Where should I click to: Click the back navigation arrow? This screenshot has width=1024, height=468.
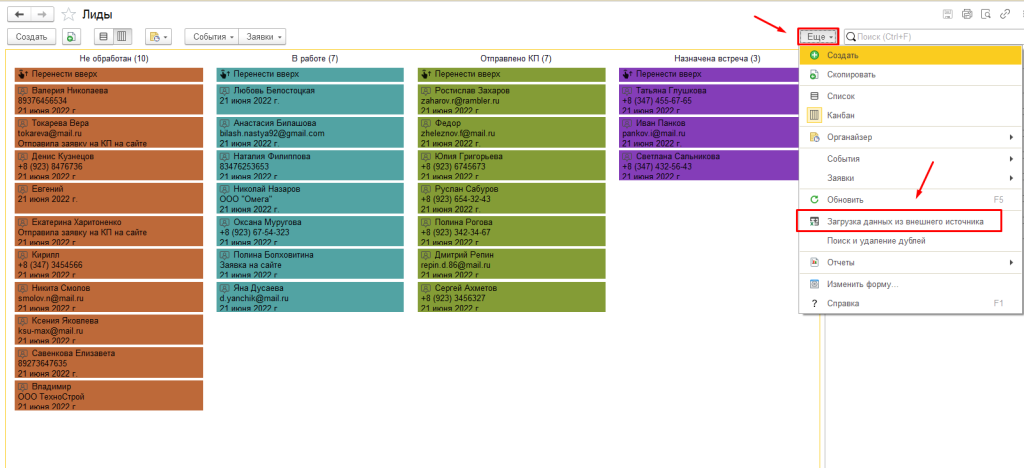(x=20, y=14)
